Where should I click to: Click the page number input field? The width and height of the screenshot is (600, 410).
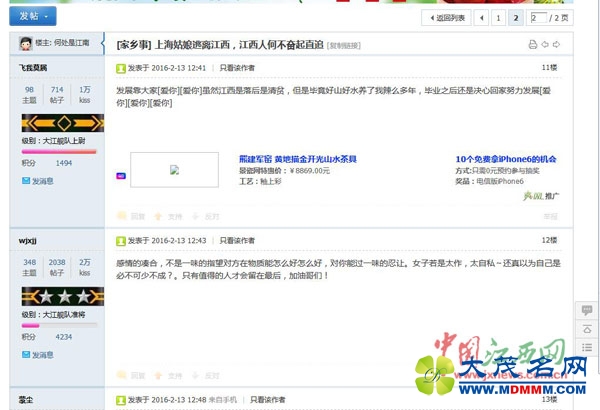538,18
